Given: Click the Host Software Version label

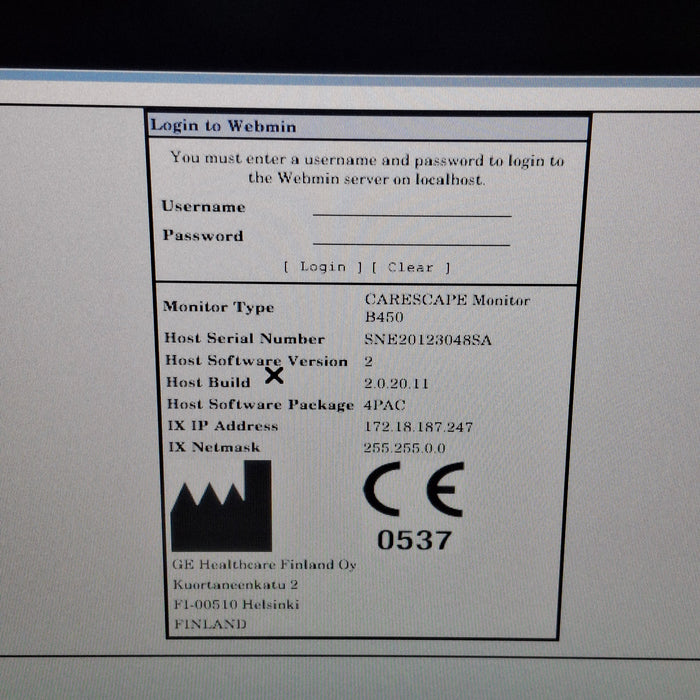Looking at the screenshot, I should [x=256, y=361].
